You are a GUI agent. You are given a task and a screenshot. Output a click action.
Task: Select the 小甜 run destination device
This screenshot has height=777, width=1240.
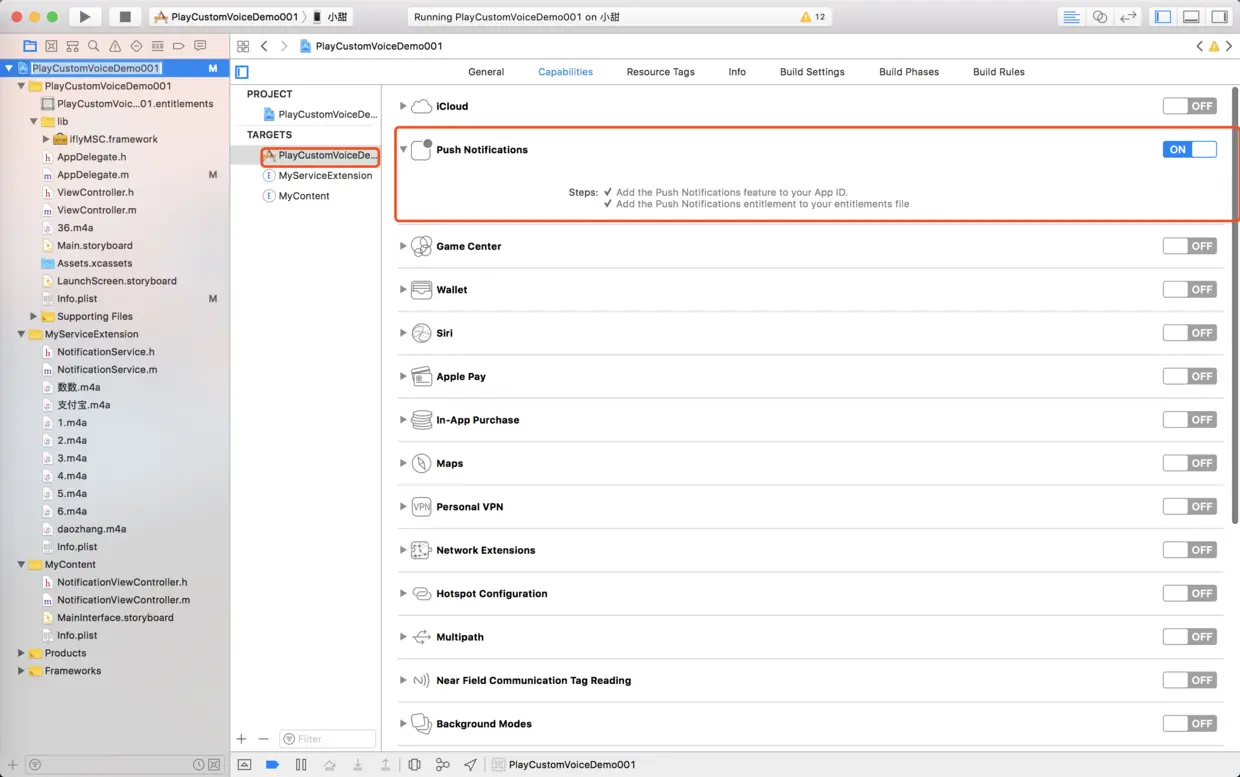point(329,17)
